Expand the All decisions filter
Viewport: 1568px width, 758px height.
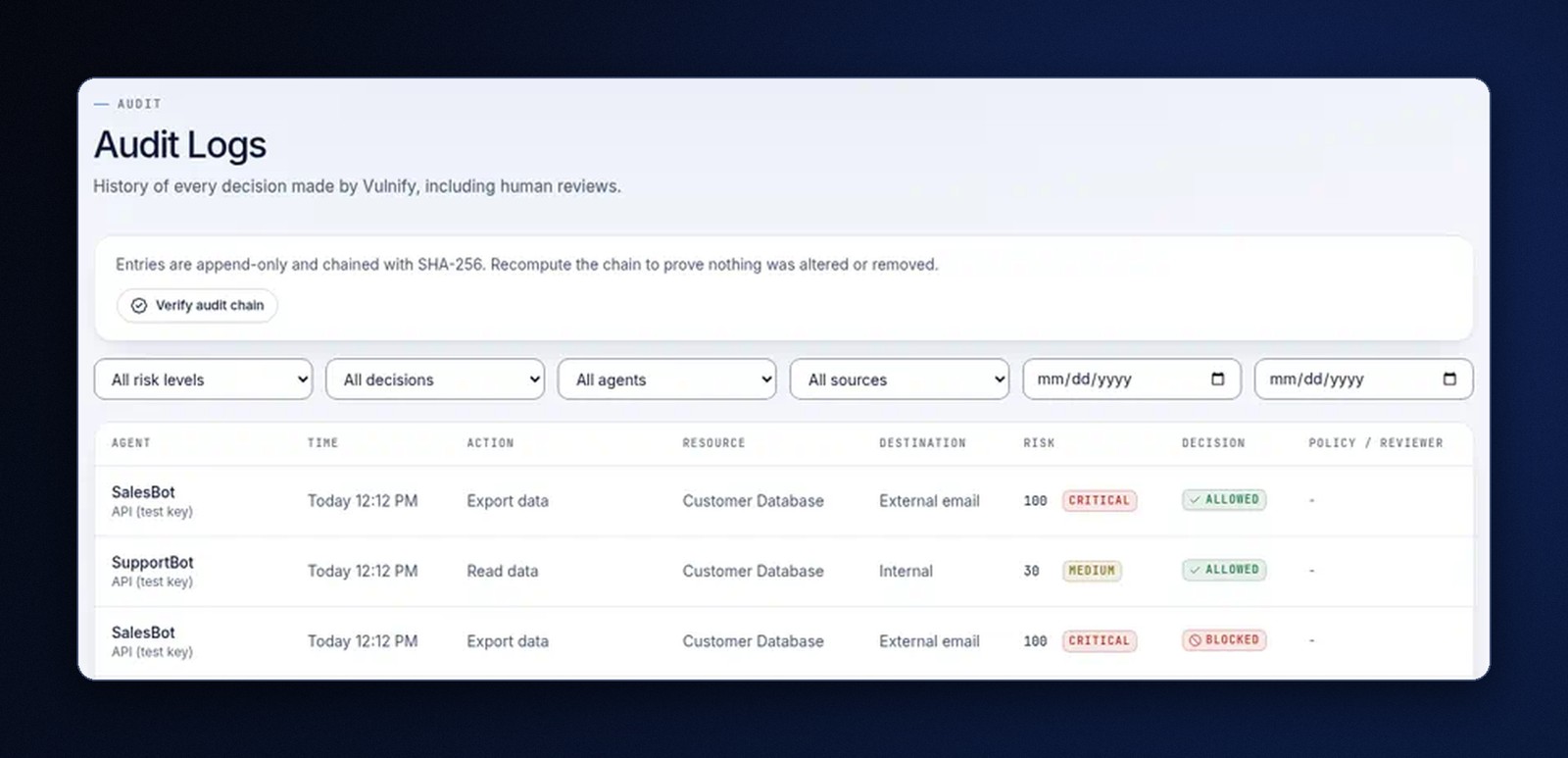(x=435, y=379)
